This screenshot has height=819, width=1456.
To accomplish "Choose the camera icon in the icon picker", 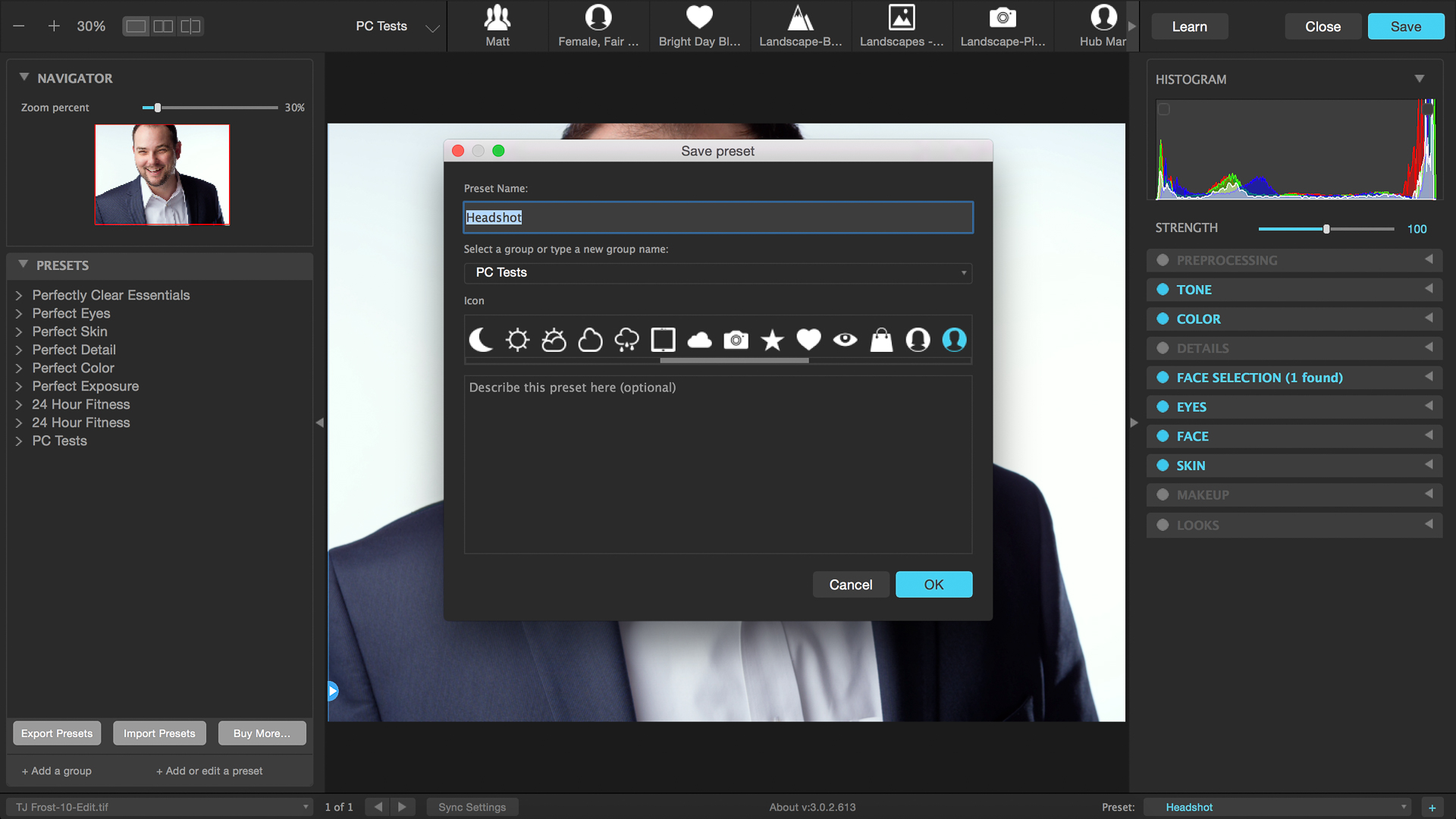I will tap(736, 340).
